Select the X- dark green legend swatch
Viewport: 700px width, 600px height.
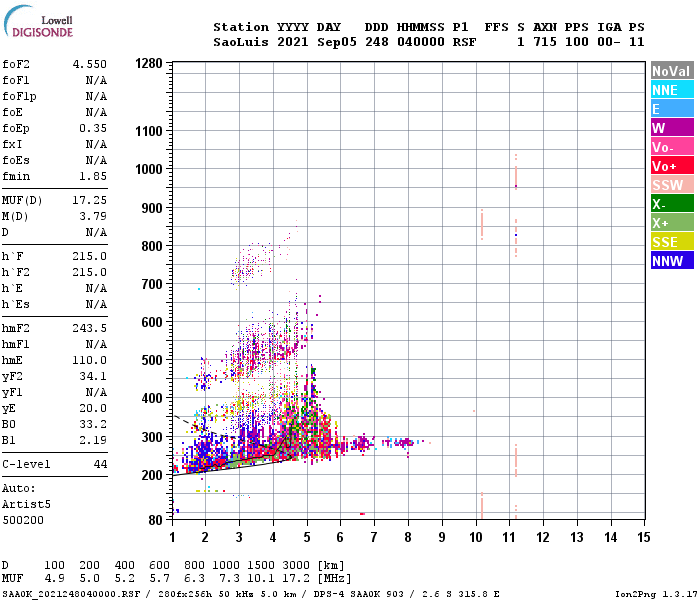point(672,204)
